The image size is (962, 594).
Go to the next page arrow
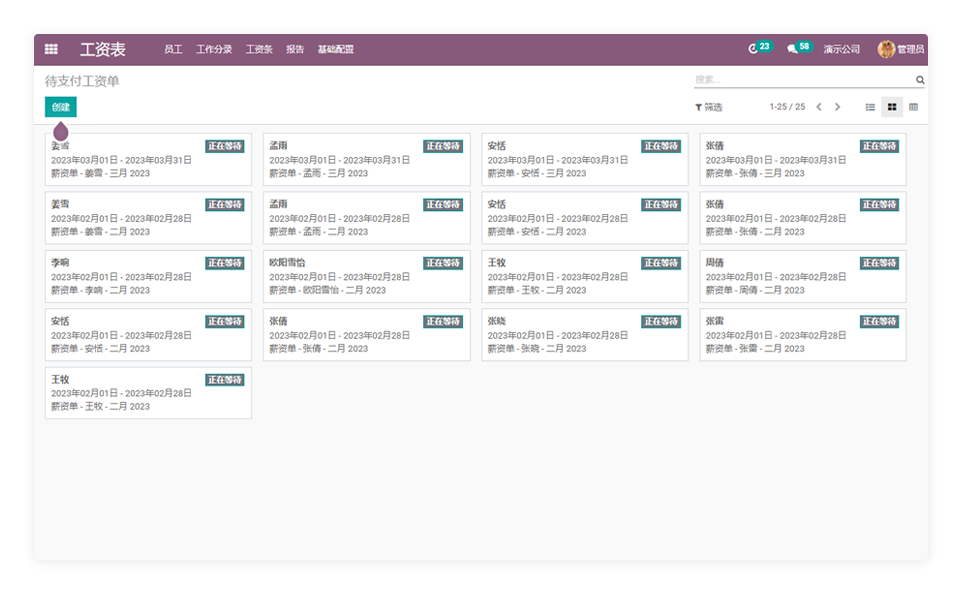click(x=838, y=107)
